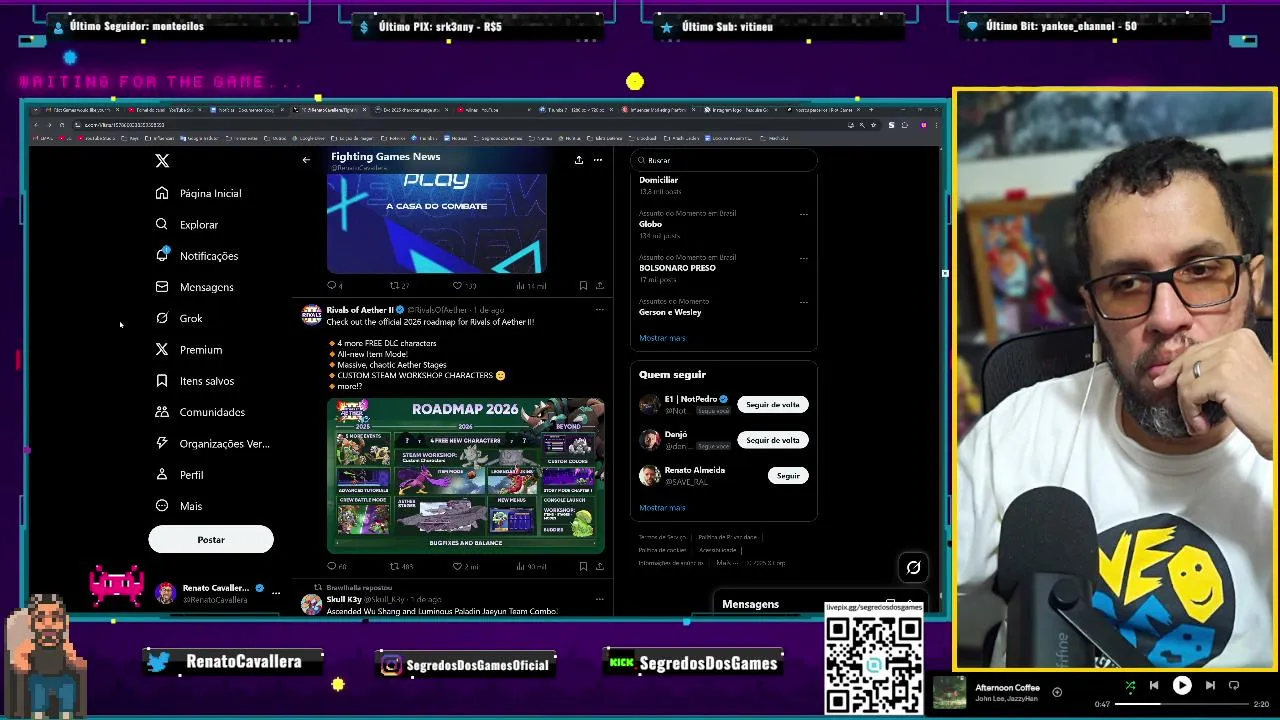Open Skull K3y profile avatar

pyautogui.click(x=312, y=604)
